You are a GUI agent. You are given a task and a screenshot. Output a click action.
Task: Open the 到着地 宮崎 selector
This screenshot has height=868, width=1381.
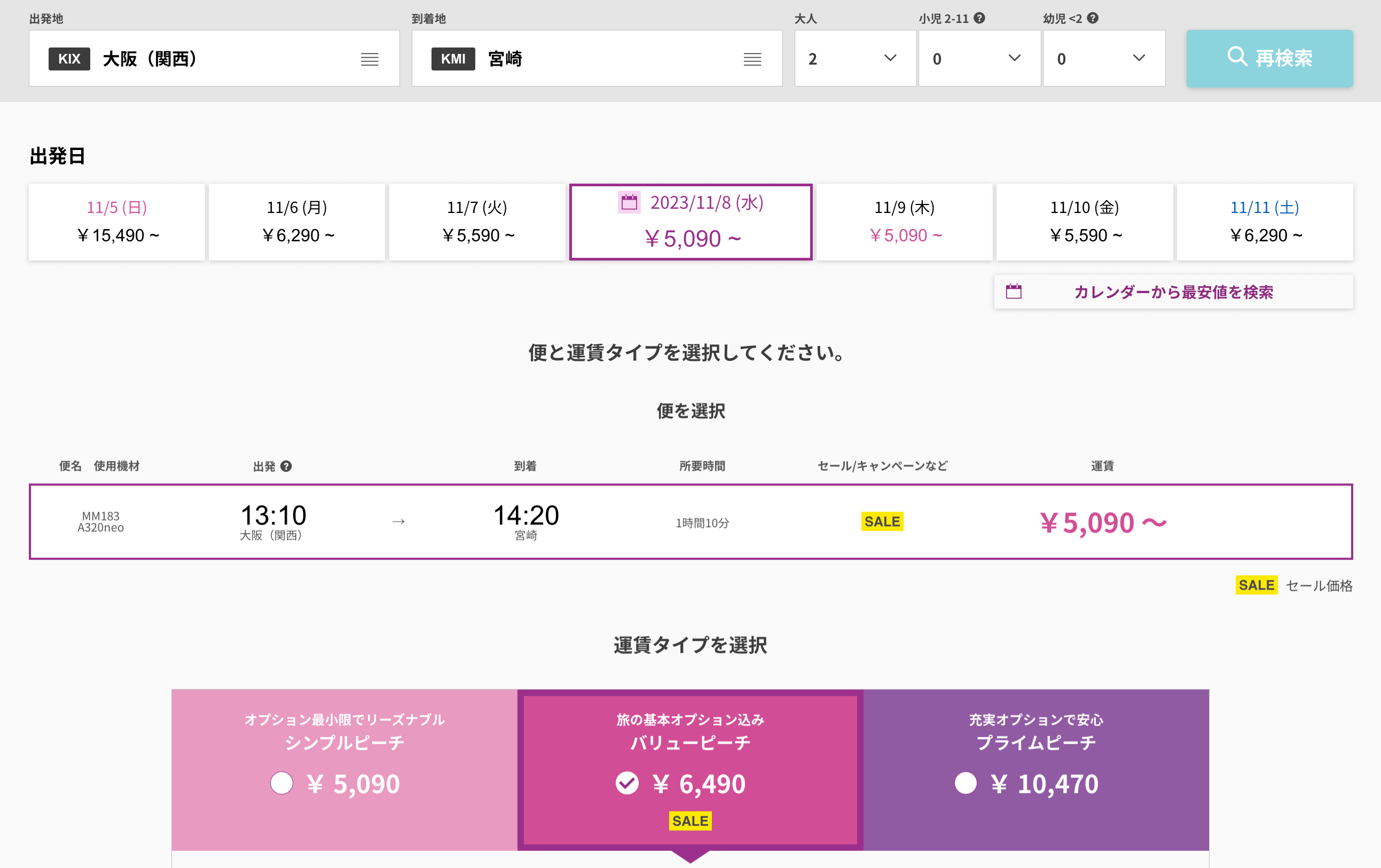(597, 59)
